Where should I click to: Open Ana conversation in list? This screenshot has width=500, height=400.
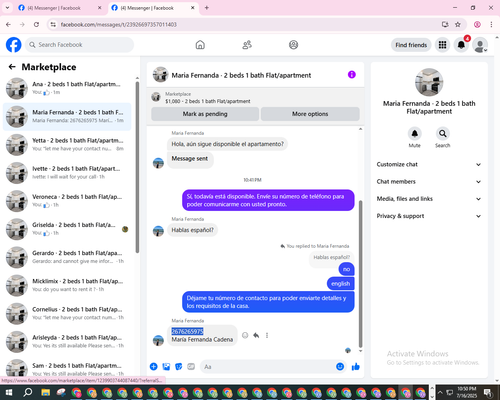pyautogui.click(x=67, y=88)
